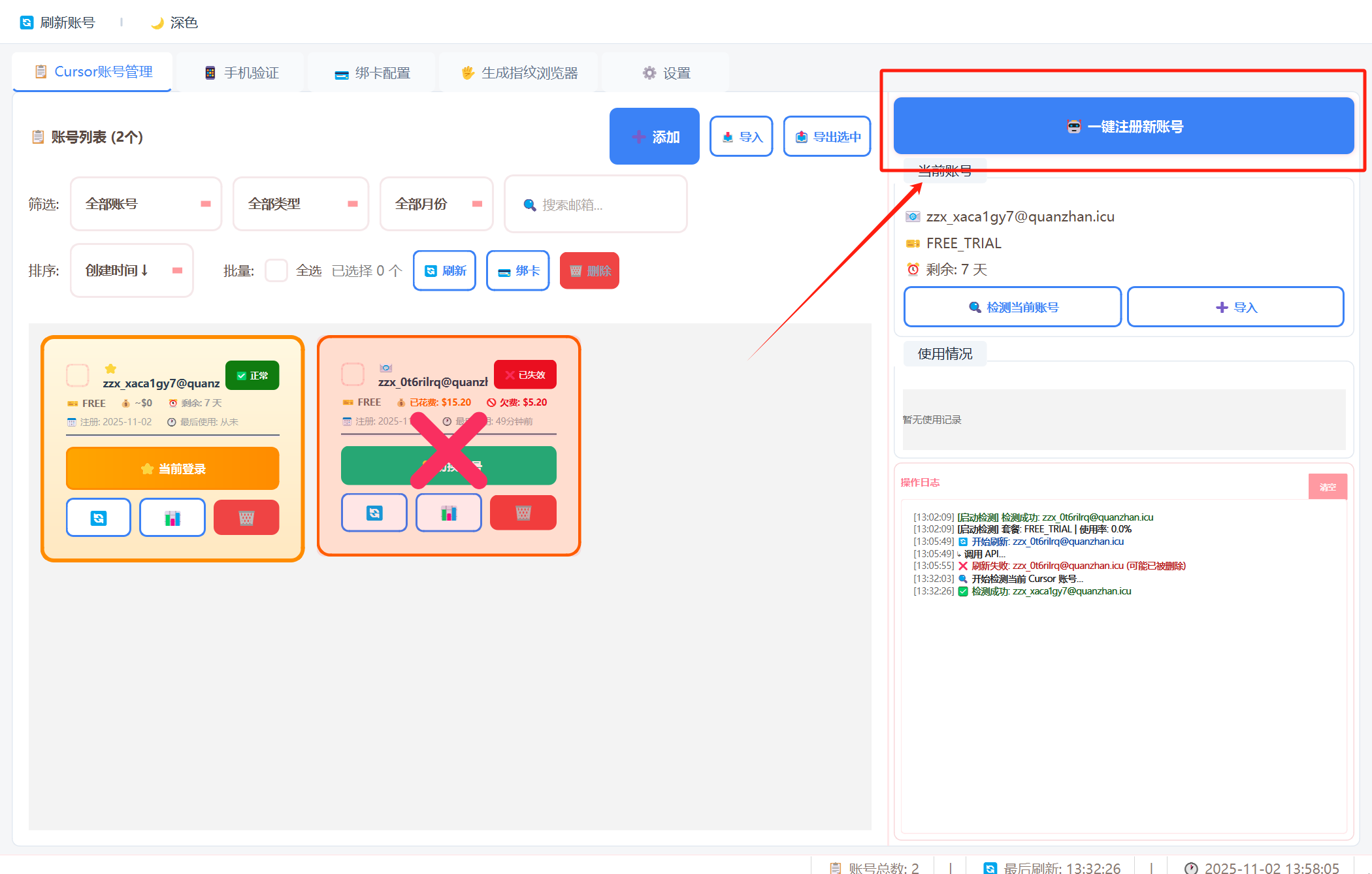The height and width of the screenshot is (874, 1372).
Task: Click trash icon on zzx_0t6rilrq account card
Action: [523, 513]
